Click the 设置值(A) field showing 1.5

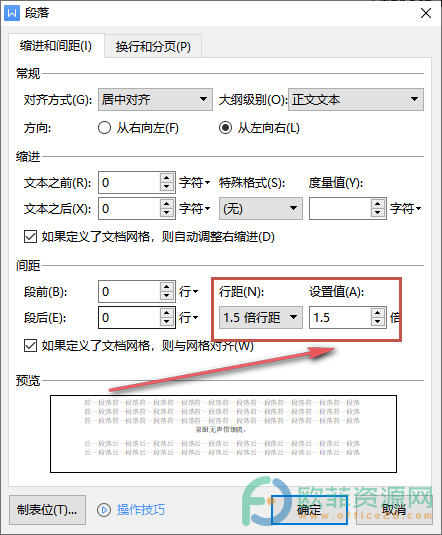pos(340,317)
